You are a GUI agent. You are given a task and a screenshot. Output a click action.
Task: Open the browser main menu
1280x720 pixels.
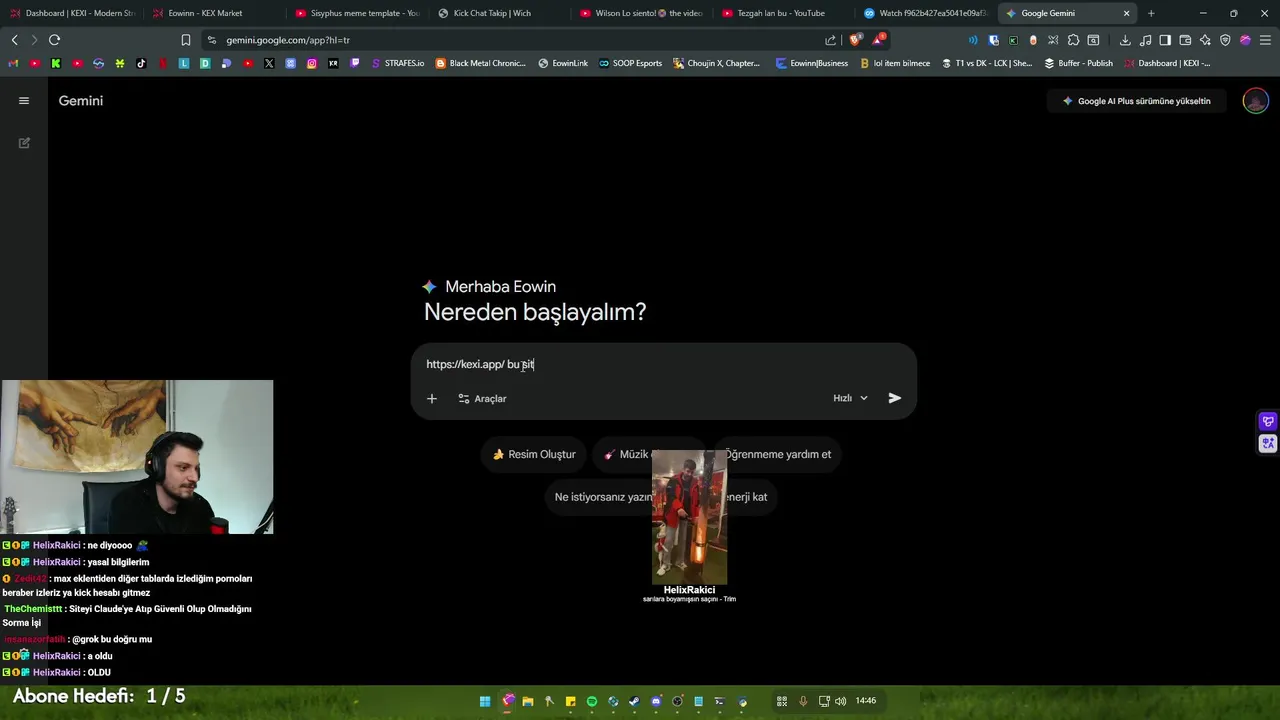pos(1265,40)
